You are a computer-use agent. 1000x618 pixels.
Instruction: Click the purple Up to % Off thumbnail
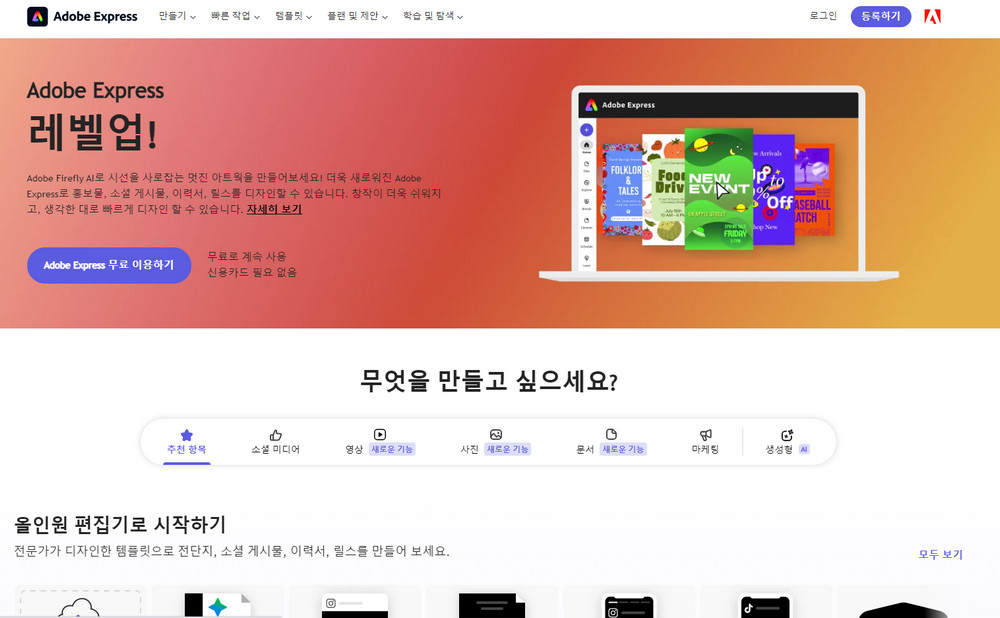click(x=774, y=189)
